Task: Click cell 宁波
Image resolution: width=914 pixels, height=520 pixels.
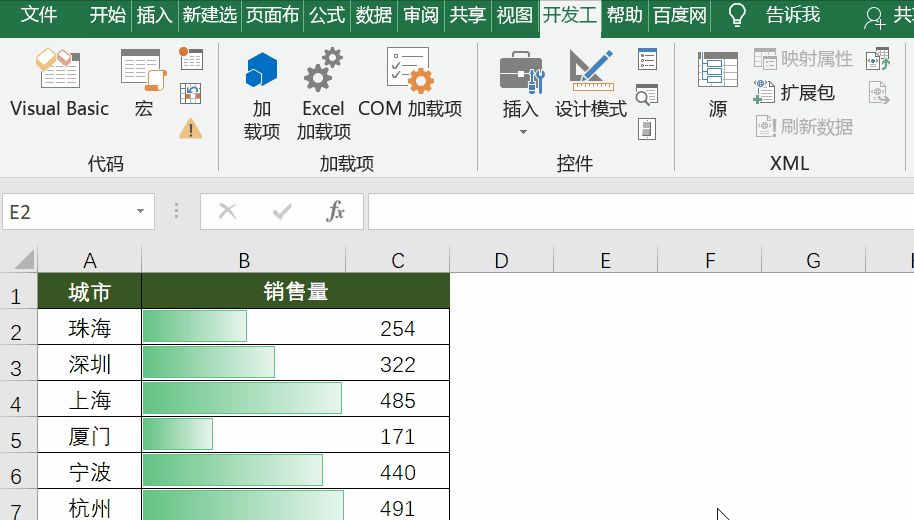Action: tap(90, 472)
